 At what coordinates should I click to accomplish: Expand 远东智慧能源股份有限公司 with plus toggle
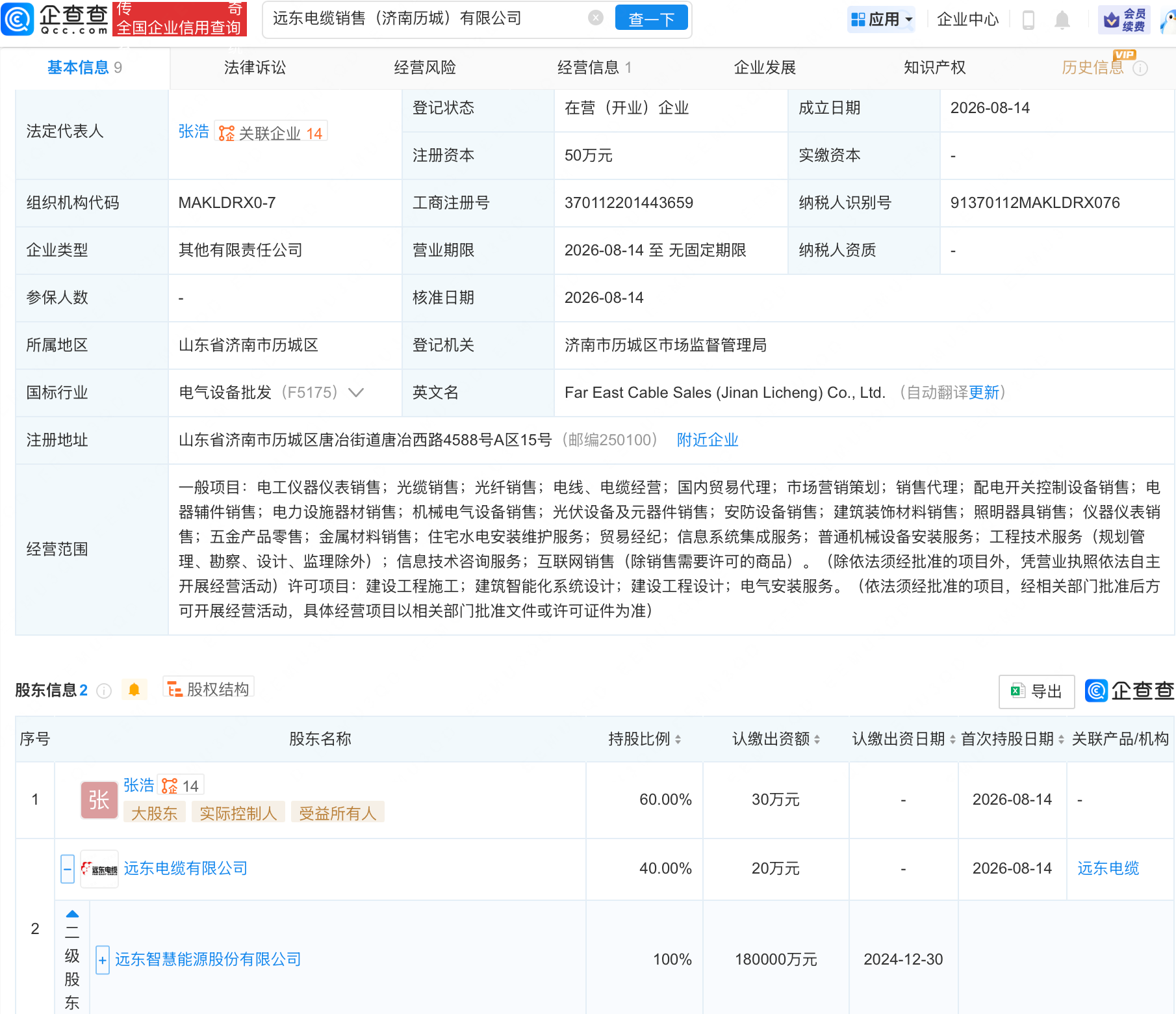[x=103, y=960]
